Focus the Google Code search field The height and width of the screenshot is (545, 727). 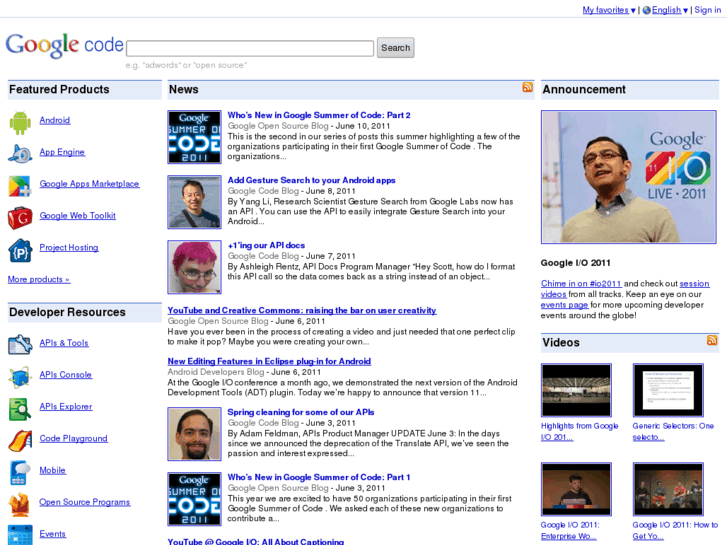tap(250, 48)
